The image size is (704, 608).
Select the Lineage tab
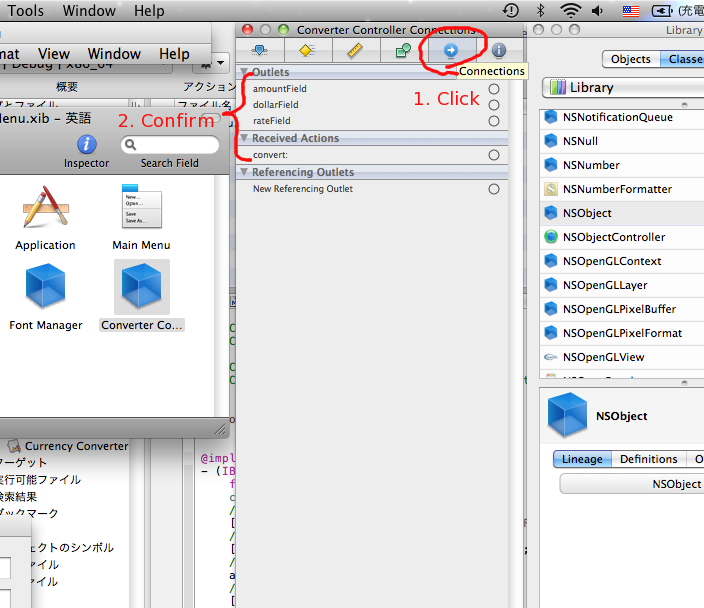point(582,459)
